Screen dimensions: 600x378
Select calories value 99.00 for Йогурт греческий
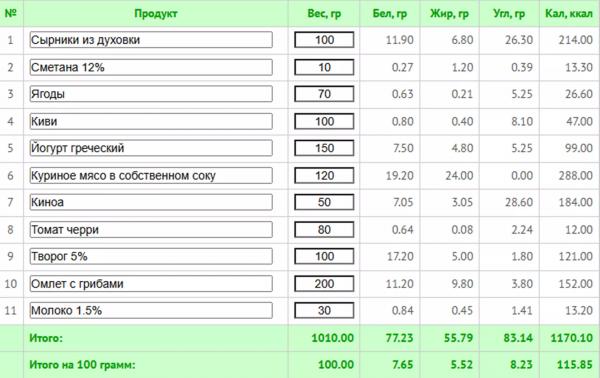coord(579,148)
